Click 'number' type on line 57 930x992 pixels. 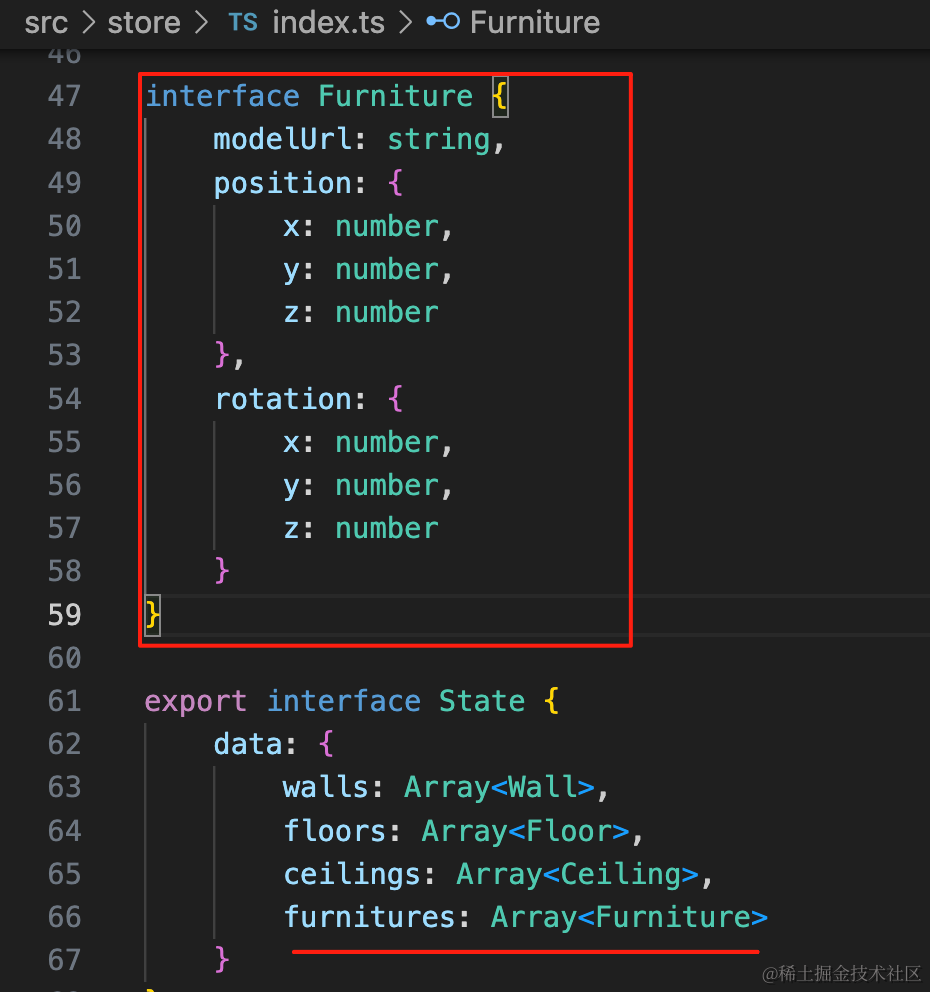[387, 528]
